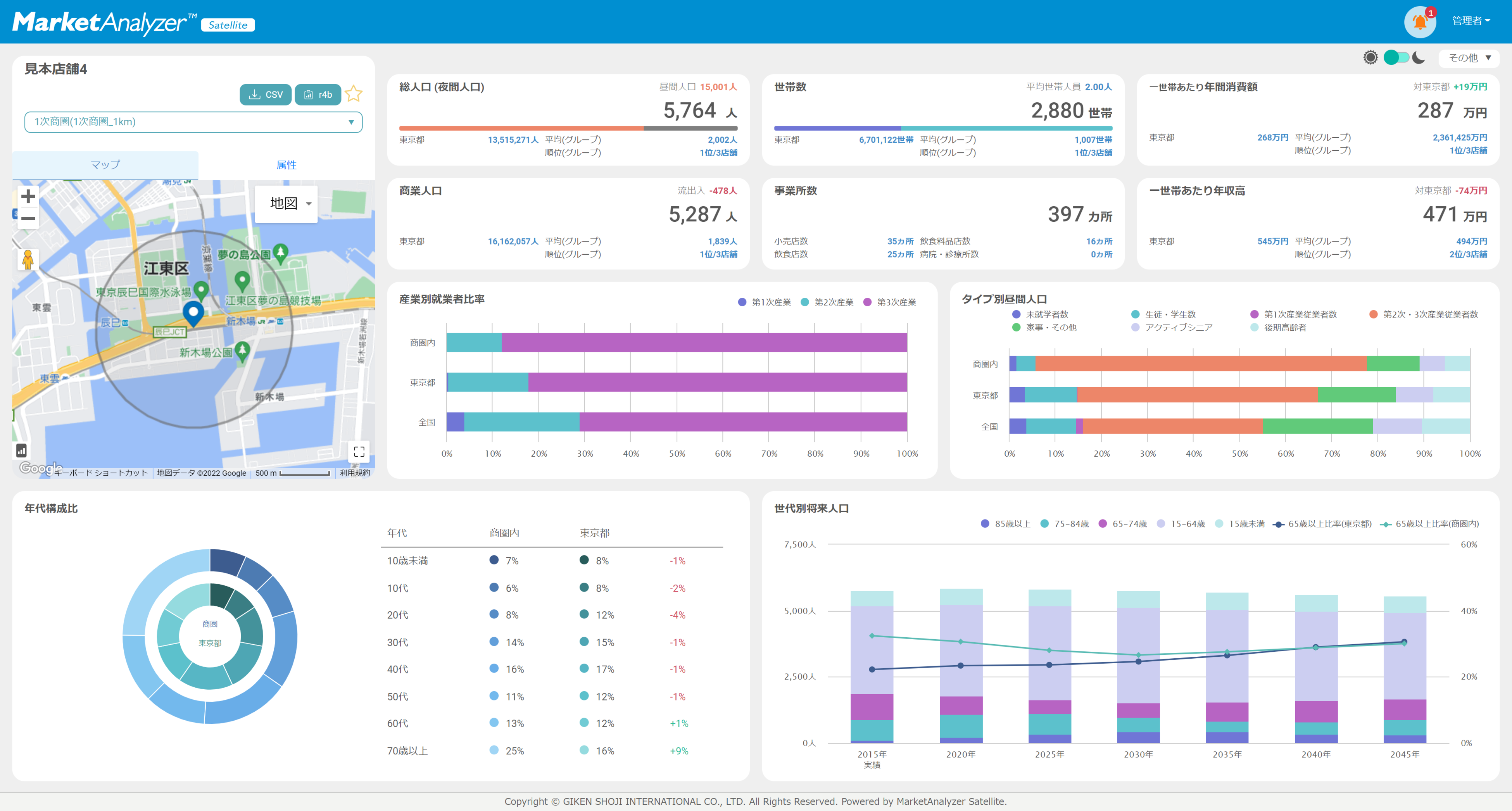Zoom out on the map

[x=28, y=218]
